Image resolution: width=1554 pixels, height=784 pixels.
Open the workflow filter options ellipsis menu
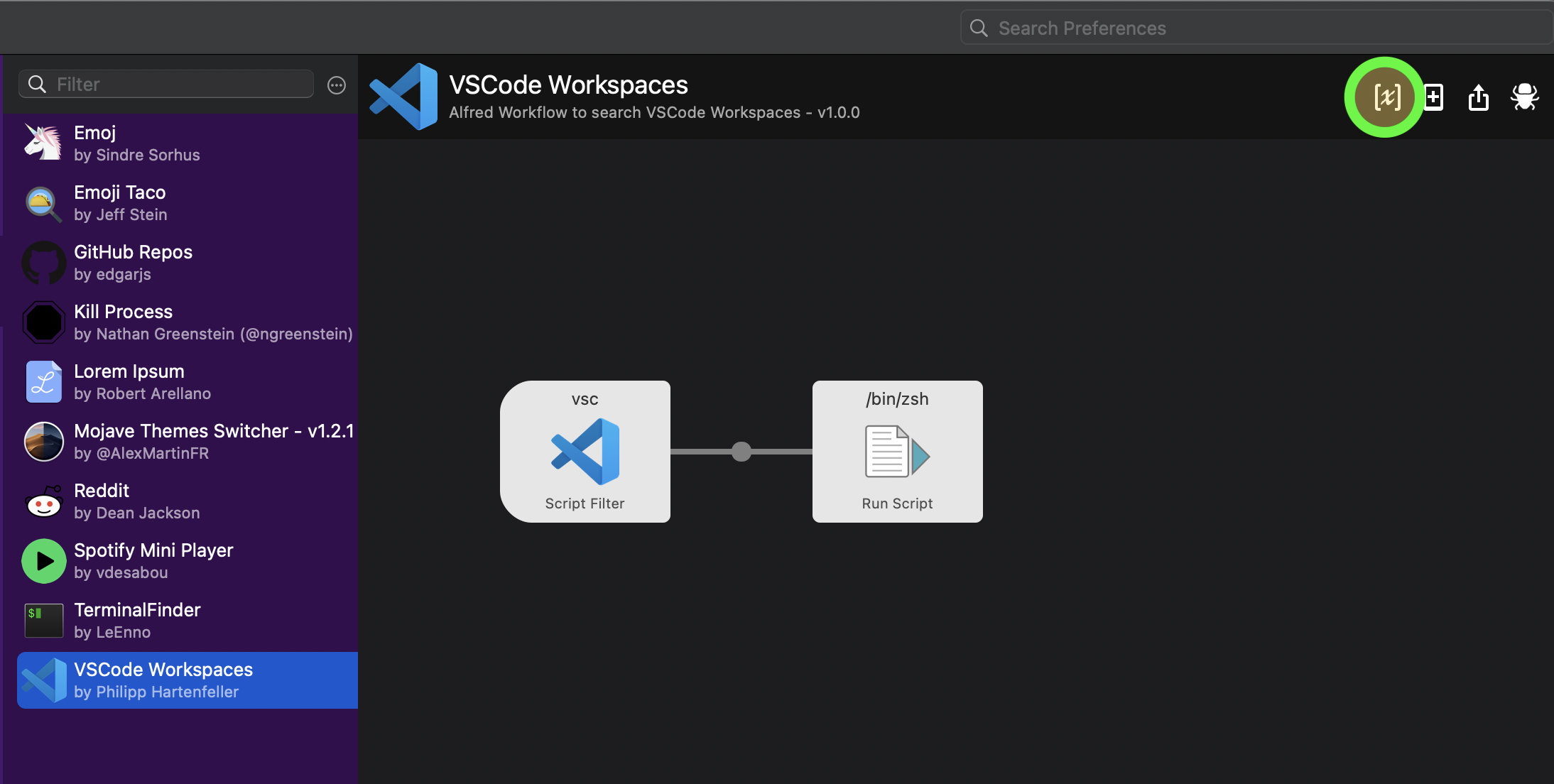(x=337, y=85)
